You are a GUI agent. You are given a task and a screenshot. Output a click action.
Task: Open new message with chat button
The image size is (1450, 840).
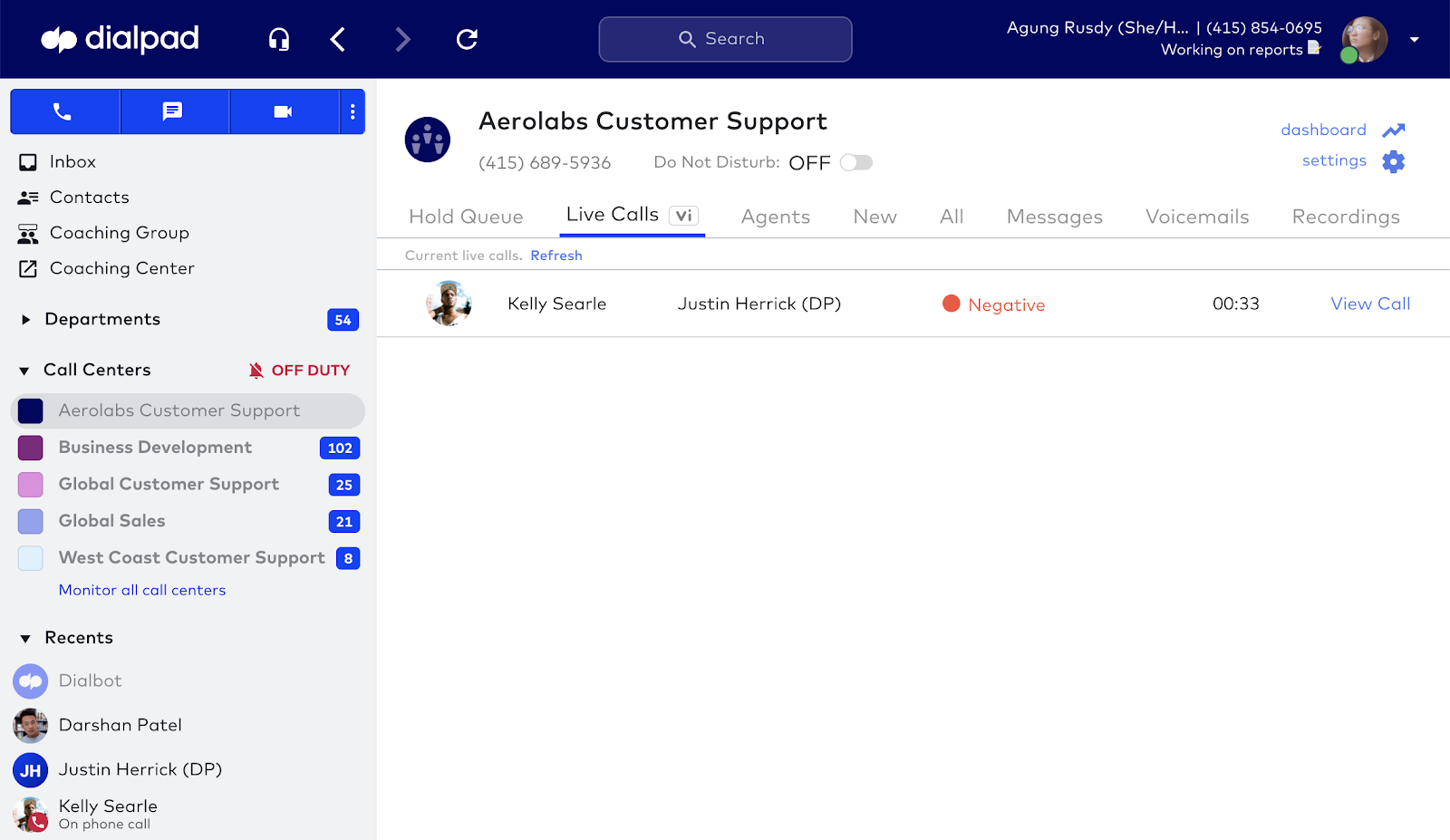click(173, 111)
